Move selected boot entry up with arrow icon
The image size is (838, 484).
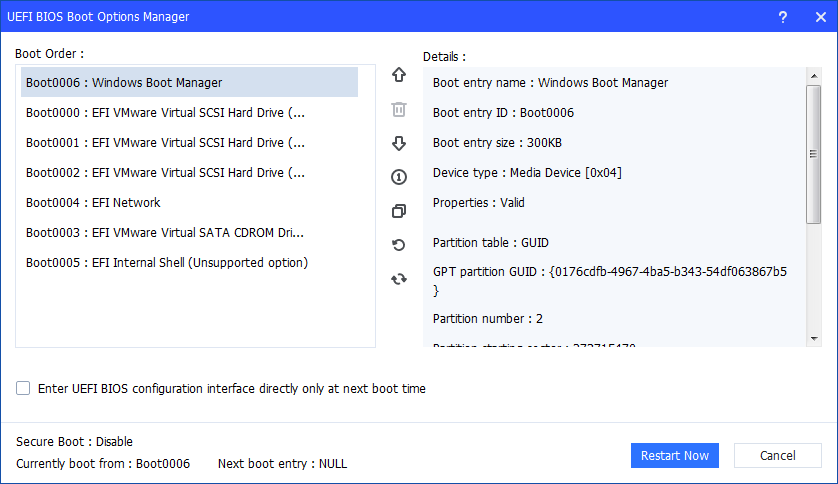[399, 75]
